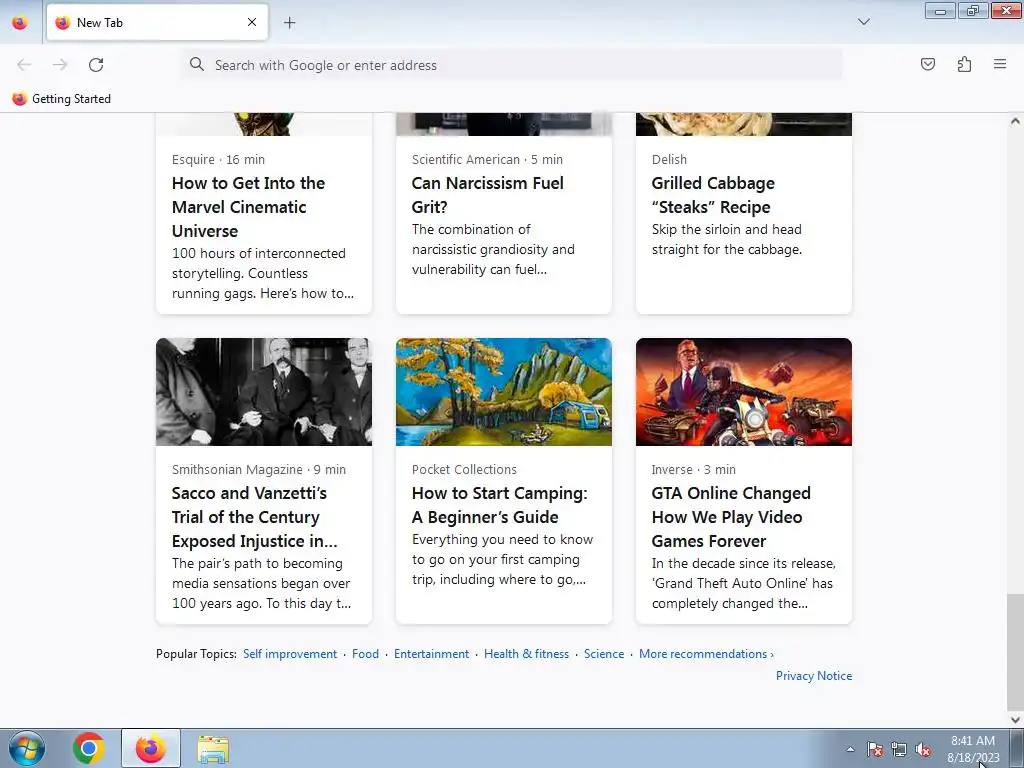This screenshot has width=1024, height=768.
Task: Click the Firefox taskbar button
Action: (151, 748)
